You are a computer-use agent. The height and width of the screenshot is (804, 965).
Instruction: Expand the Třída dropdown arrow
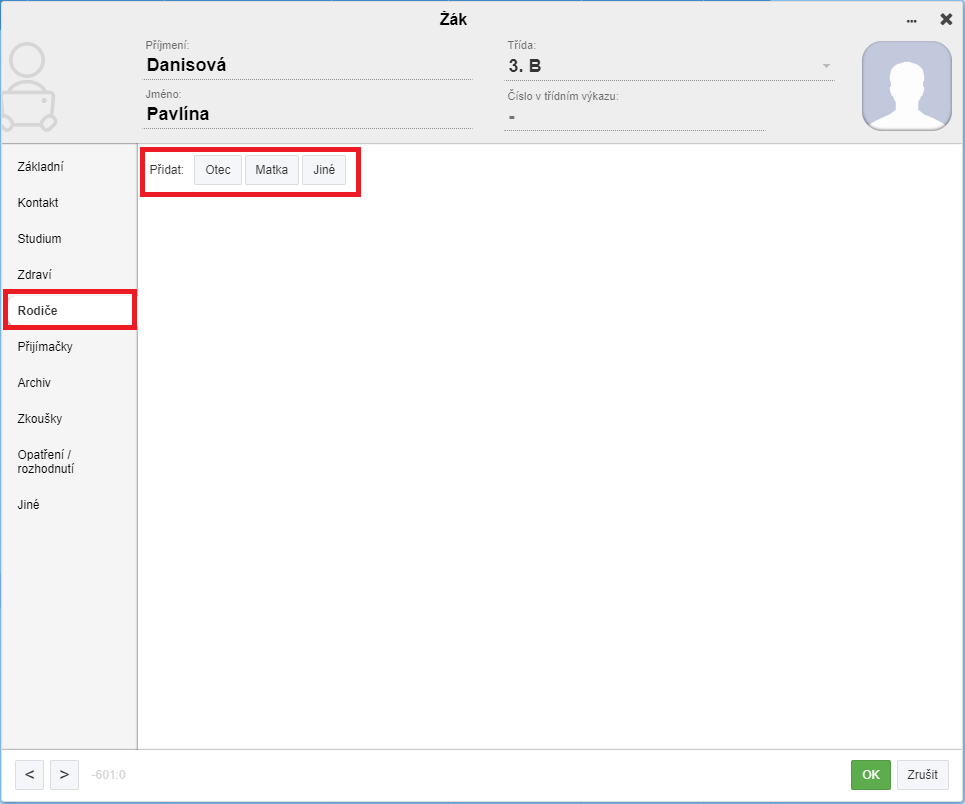click(x=826, y=67)
